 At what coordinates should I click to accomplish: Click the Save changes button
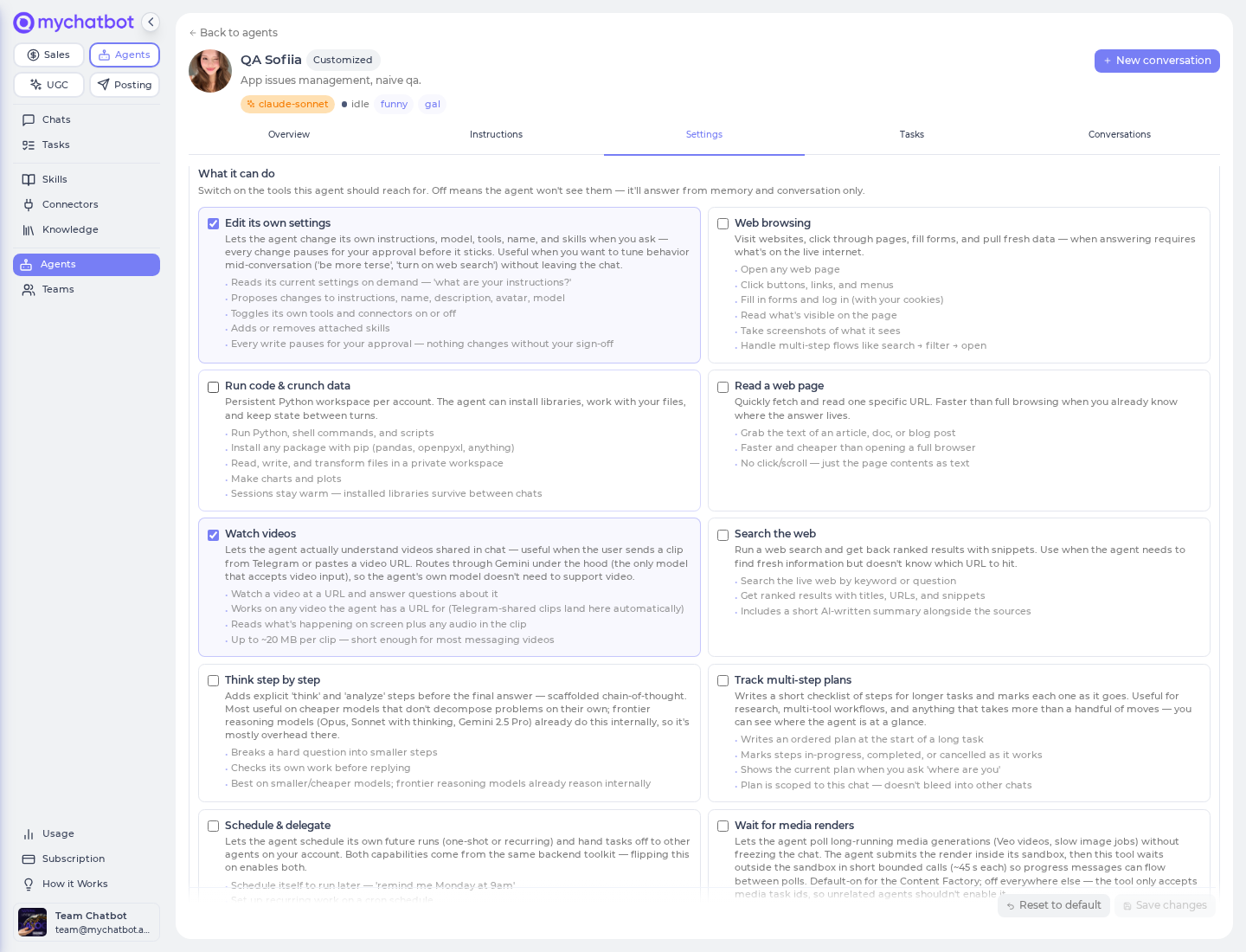point(1165,905)
